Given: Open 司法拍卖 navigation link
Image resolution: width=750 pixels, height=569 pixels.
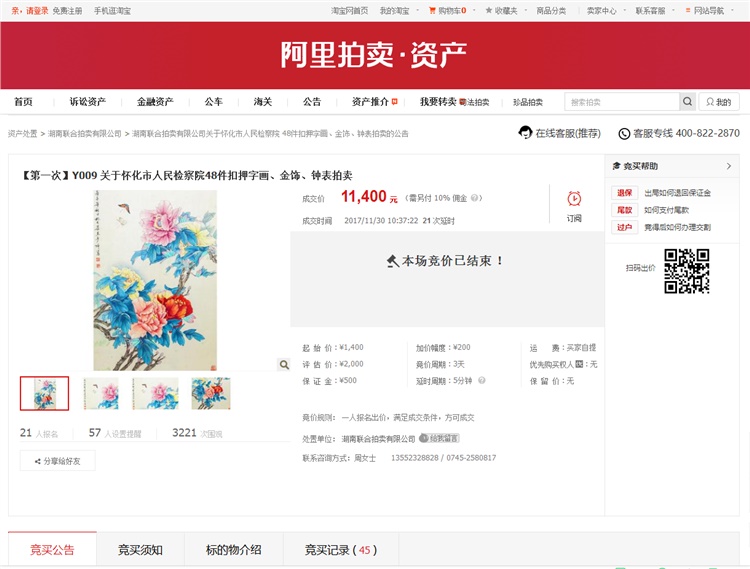Looking at the screenshot, I should 475,102.
